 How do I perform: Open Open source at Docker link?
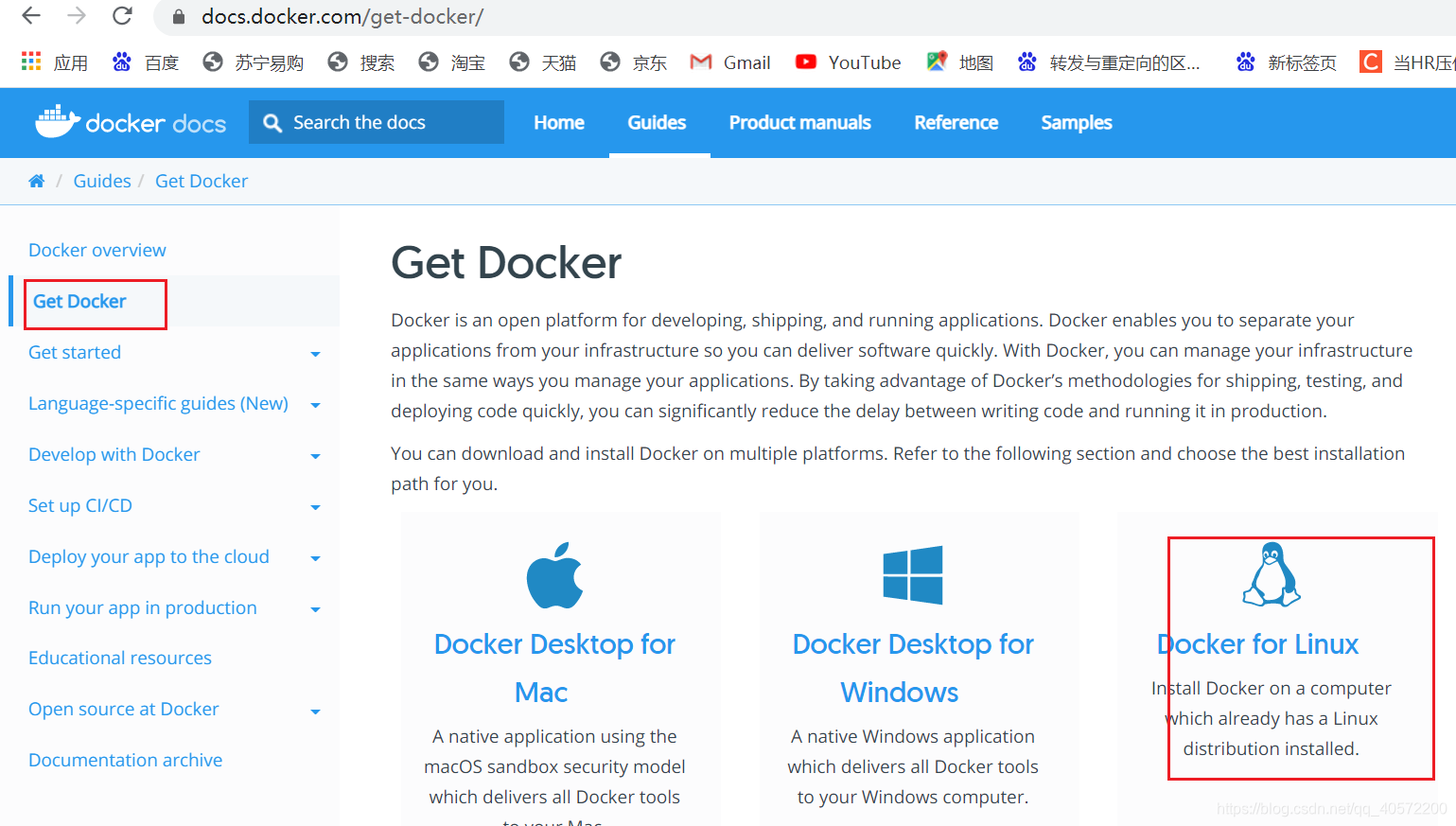[x=124, y=709]
